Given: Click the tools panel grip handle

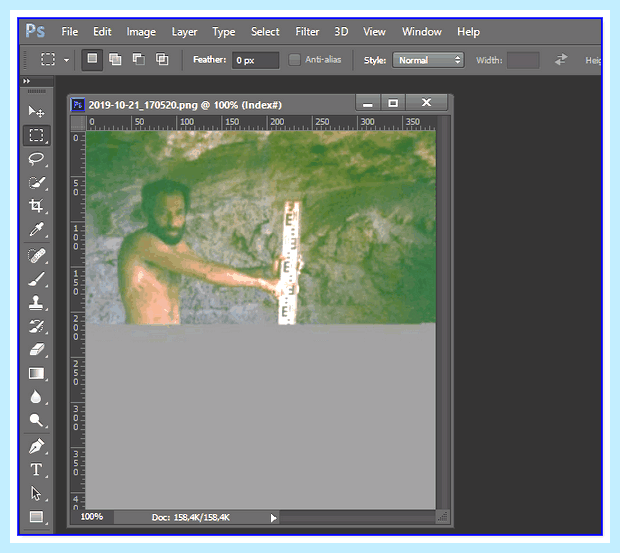Looking at the screenshot, I should [x=36, y=91].
